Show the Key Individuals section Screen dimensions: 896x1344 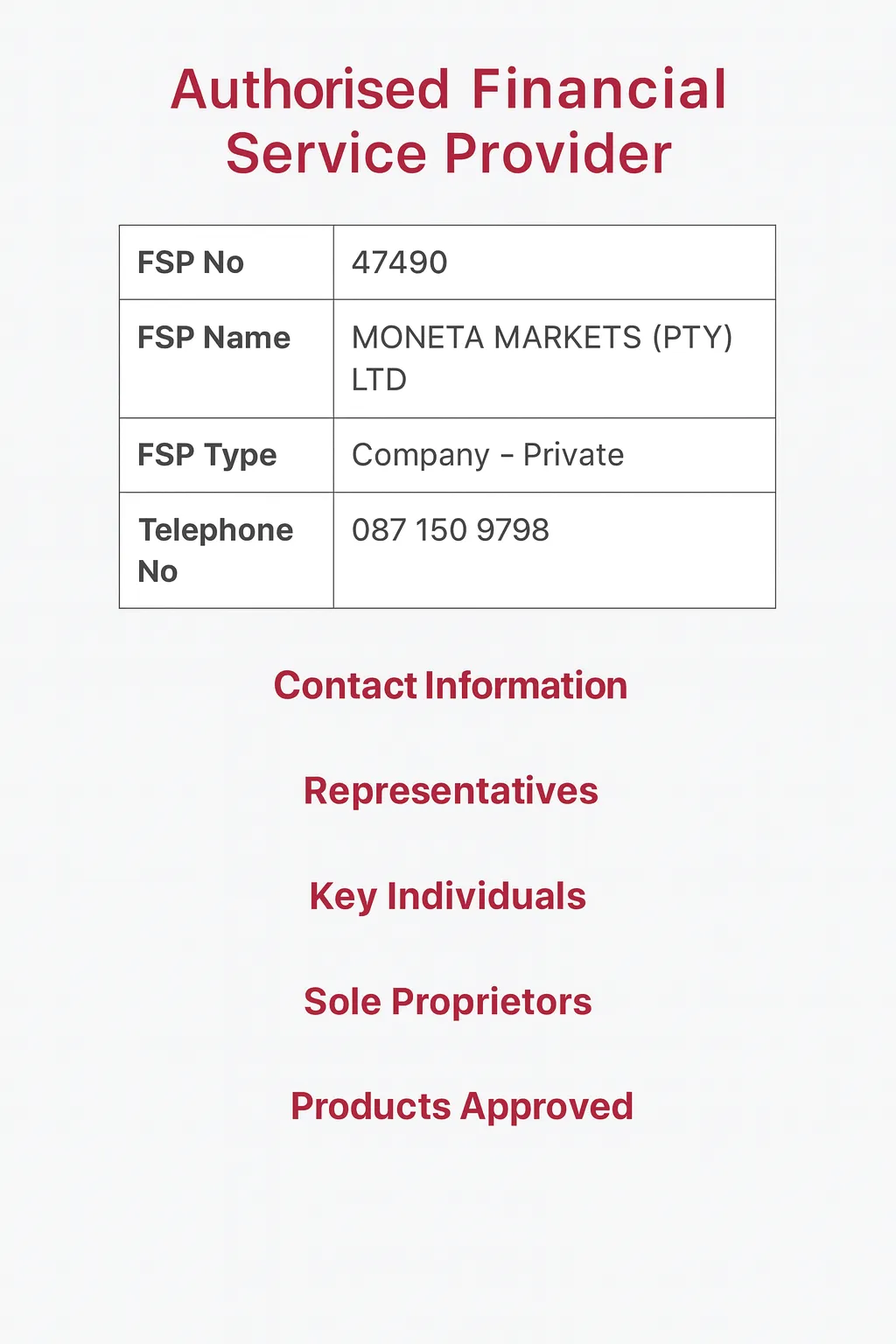tap(447, 897)
